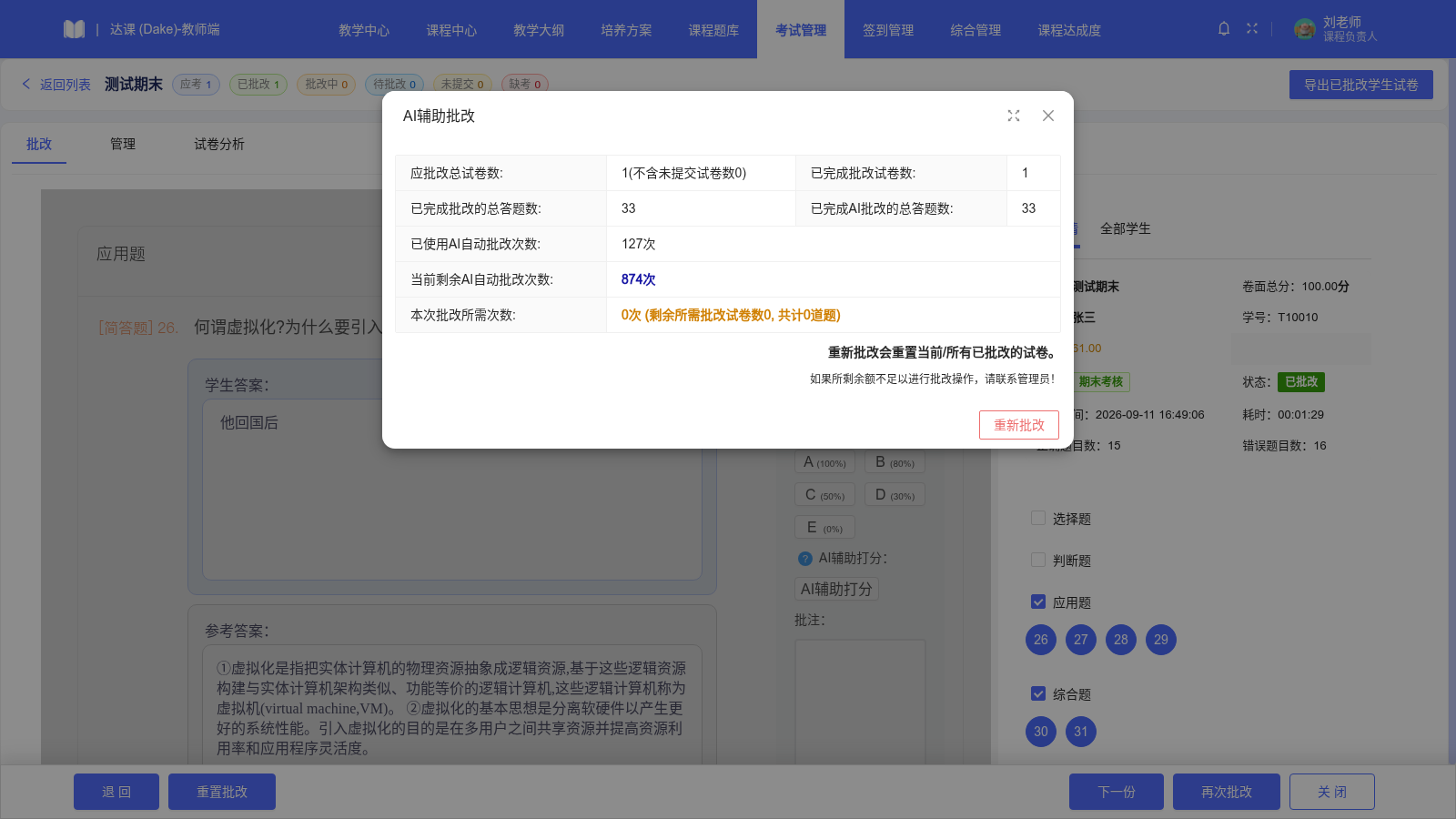Select grade D (30%)
Image resolution: width=1456 pixels, height=819 pixels.
tap(895, 495)
